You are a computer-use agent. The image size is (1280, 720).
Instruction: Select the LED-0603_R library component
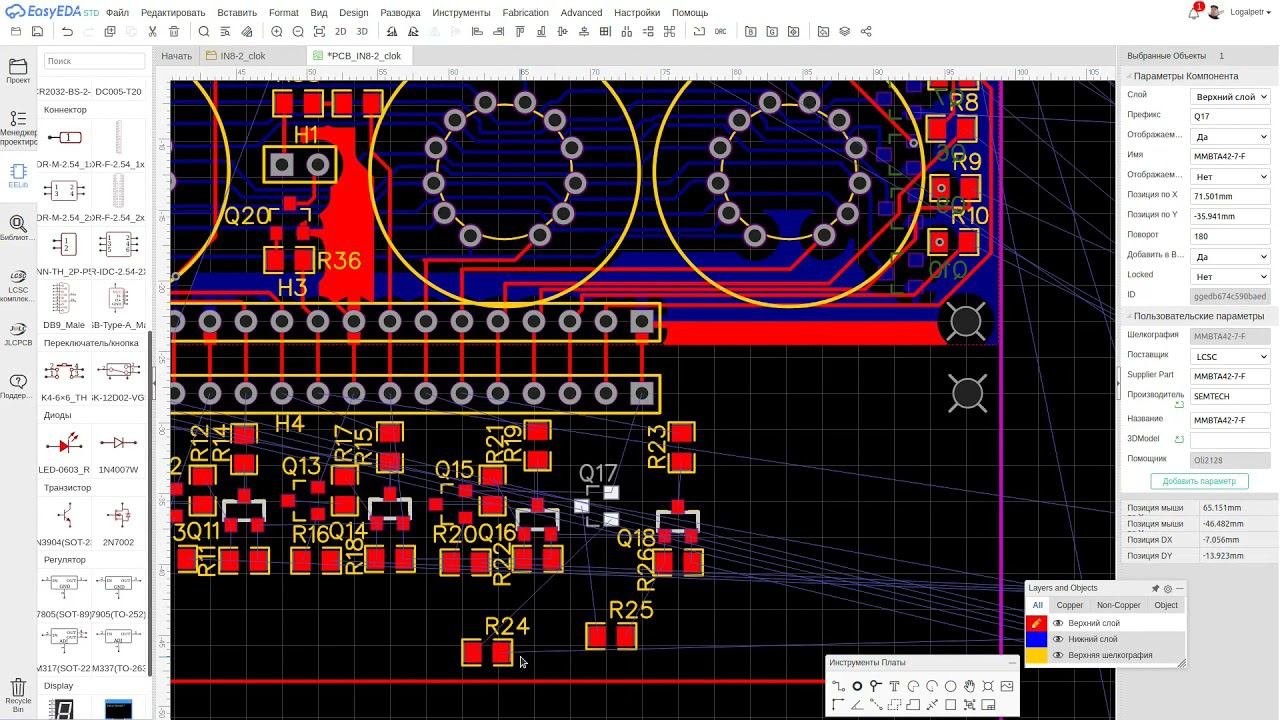[65, 451]
